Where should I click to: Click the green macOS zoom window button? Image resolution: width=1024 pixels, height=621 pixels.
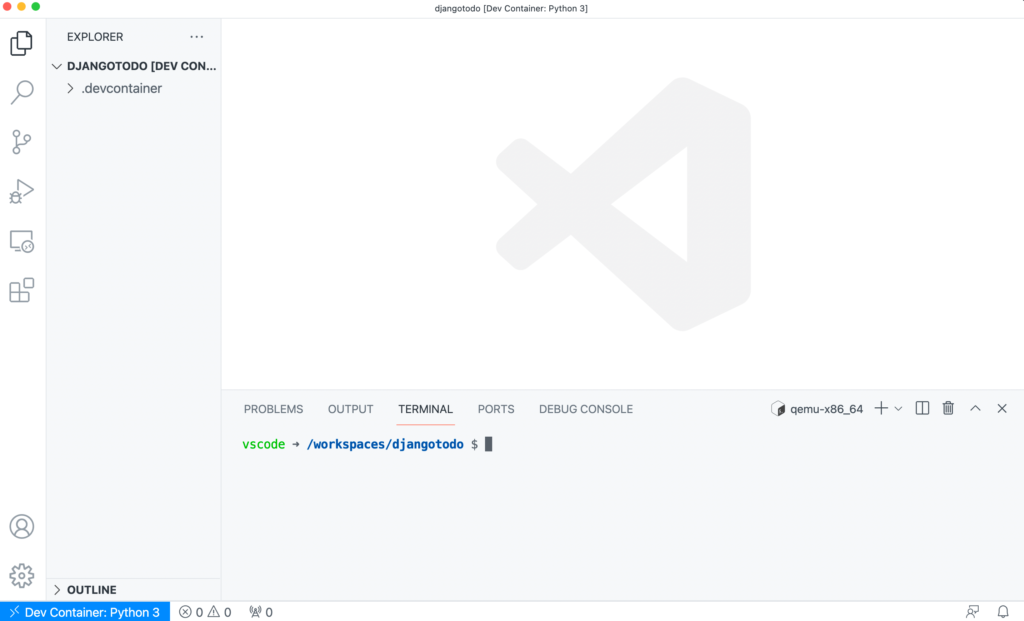pyautogui.click(x=36, y=7)
